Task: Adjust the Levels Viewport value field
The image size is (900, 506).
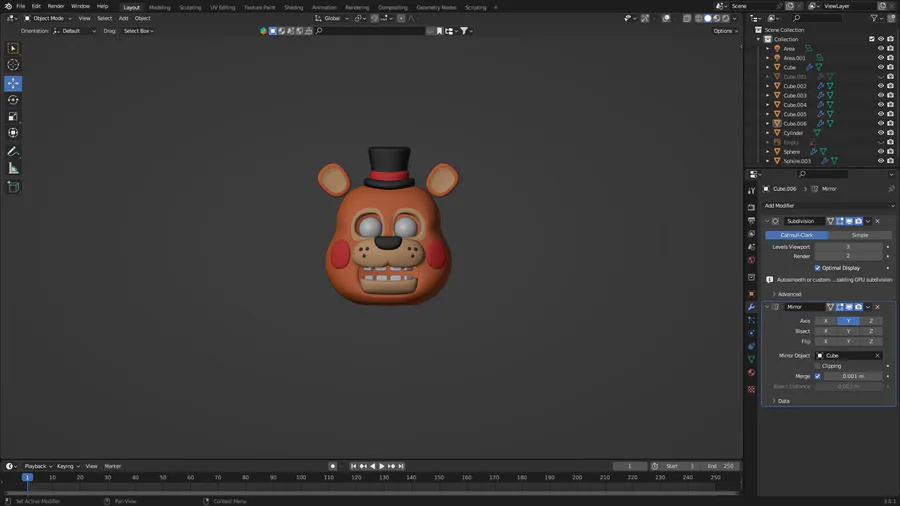Action: pyautogui.click(x=848, y=247)
